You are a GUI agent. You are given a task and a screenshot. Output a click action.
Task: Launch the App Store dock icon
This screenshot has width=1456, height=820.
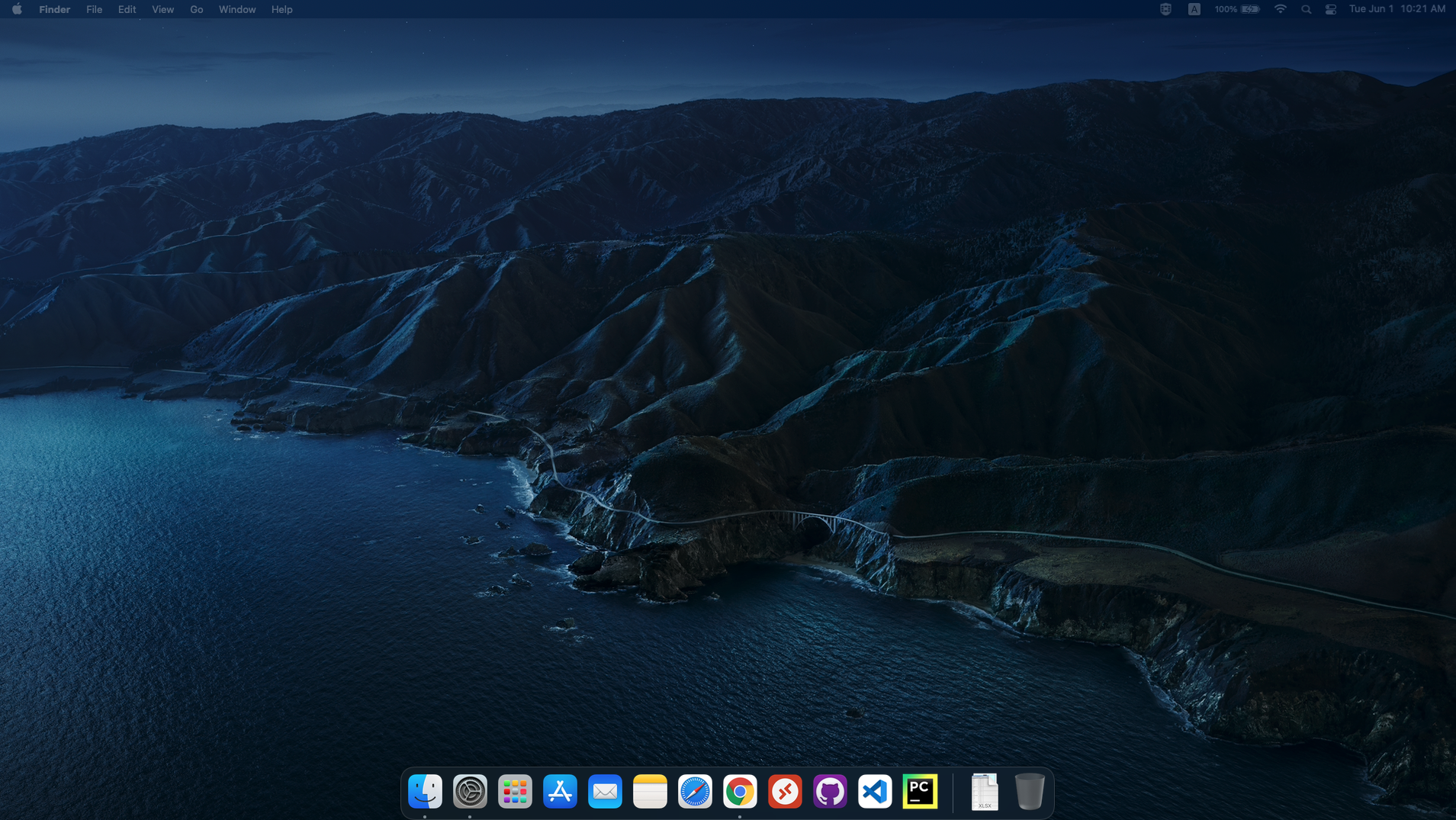560,791
